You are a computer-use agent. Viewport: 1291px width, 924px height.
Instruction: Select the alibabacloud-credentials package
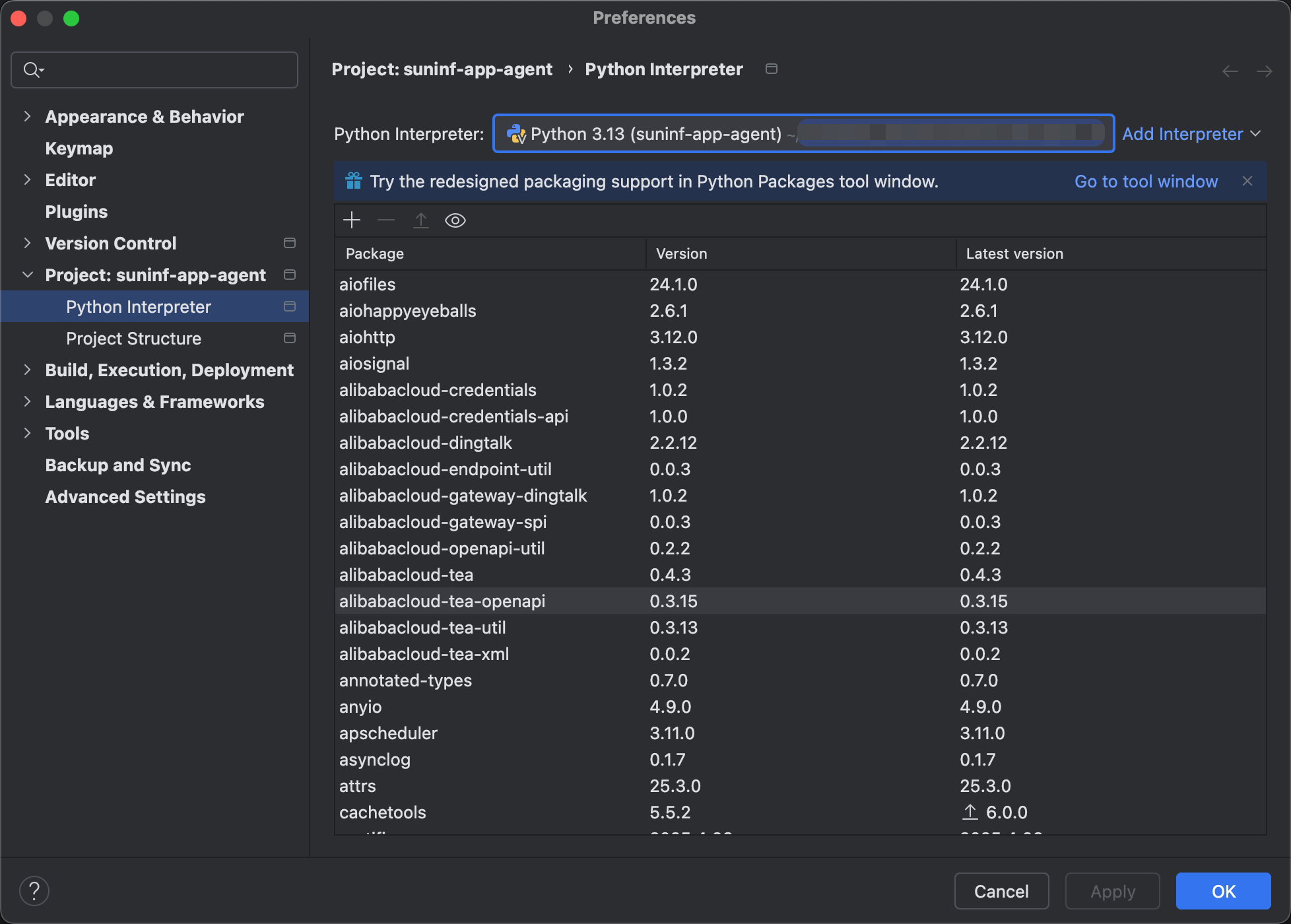pos(801,390)
